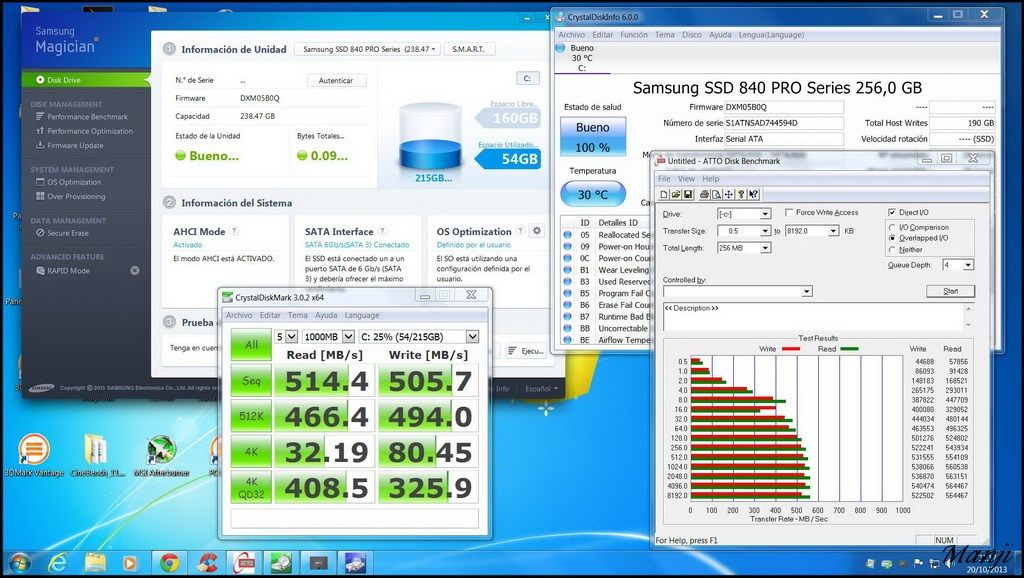This screenshot has width=1024, height=578.
Task: Open the Samsung SSD 840 PRO drive selector
Action: 367,49
